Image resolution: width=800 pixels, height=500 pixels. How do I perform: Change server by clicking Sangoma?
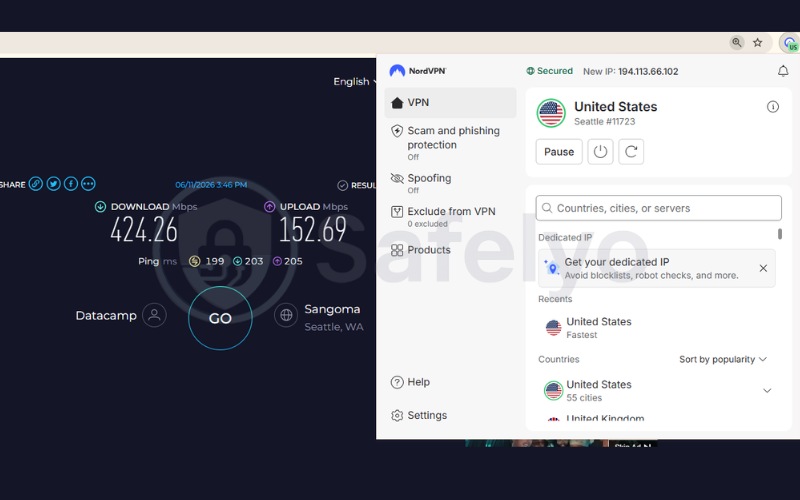tap(332, 309)
